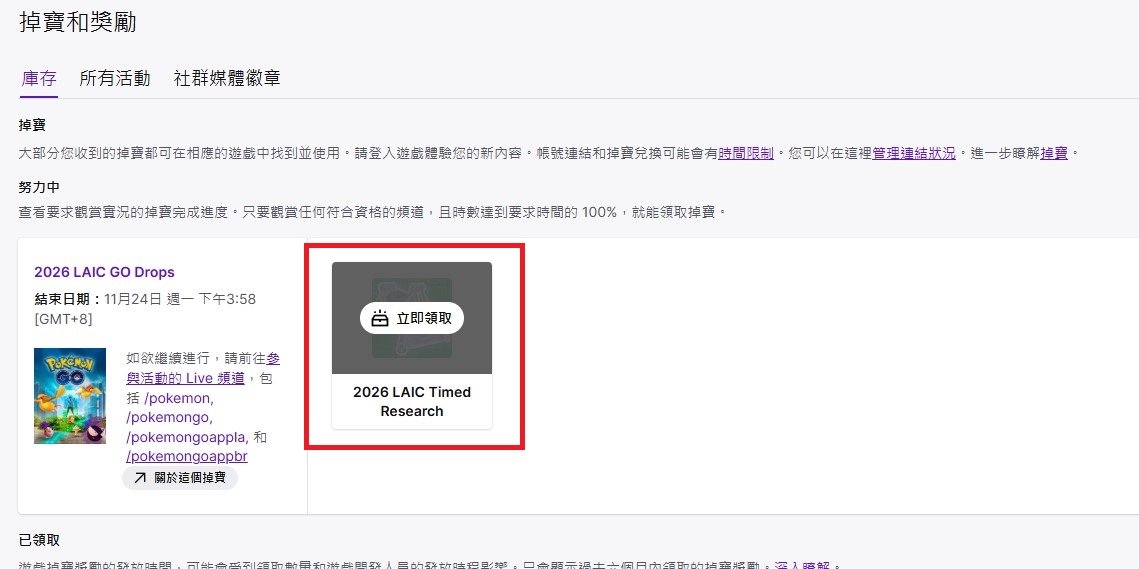Open the Pokémon GO game cover image

[x=70, y=395]
